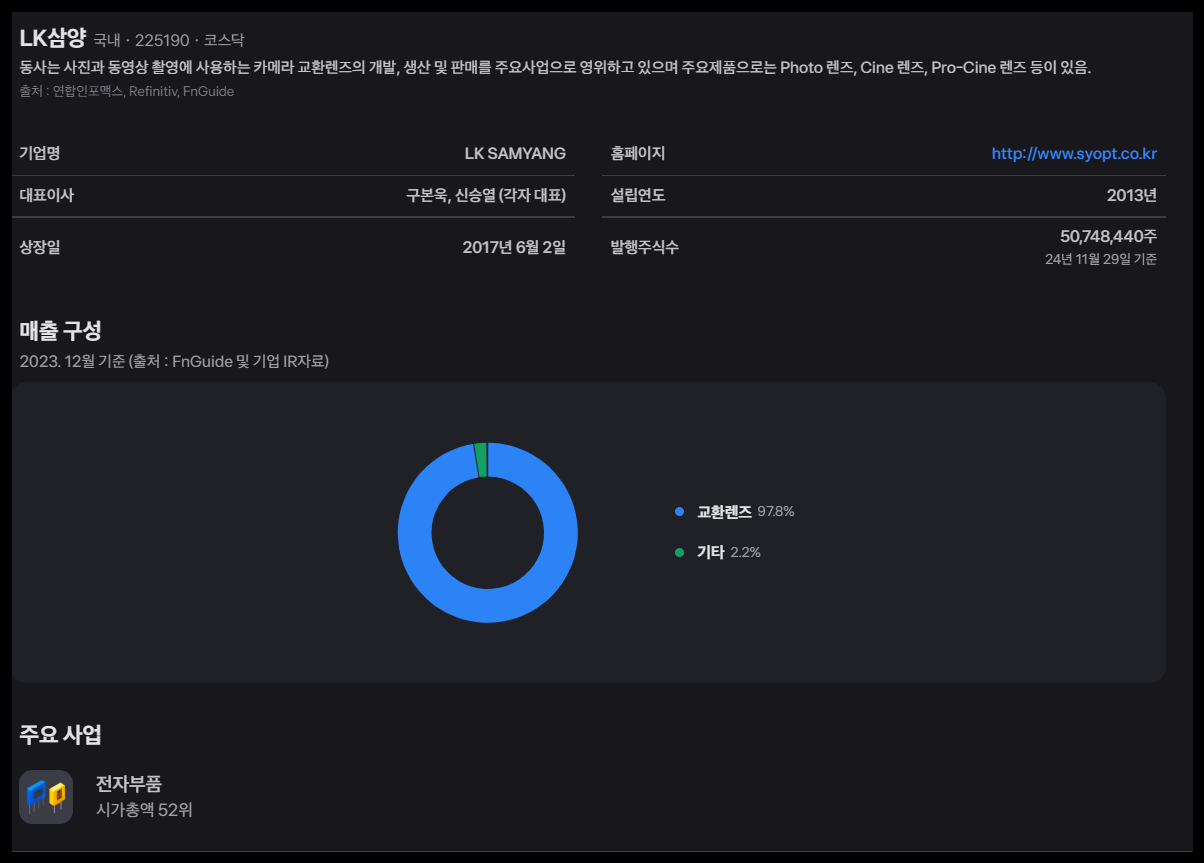Image resolution: width=1204 pixels, height=863 pixels.
Task: Click the 2013년 founding year value
Action: point(1132,195)
